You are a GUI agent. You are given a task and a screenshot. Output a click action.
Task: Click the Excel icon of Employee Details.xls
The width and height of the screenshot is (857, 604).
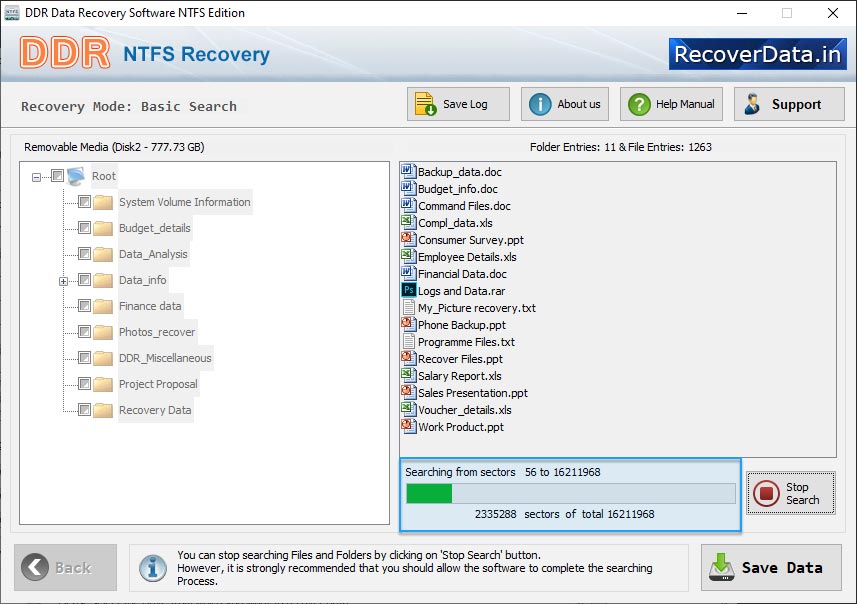408,256
